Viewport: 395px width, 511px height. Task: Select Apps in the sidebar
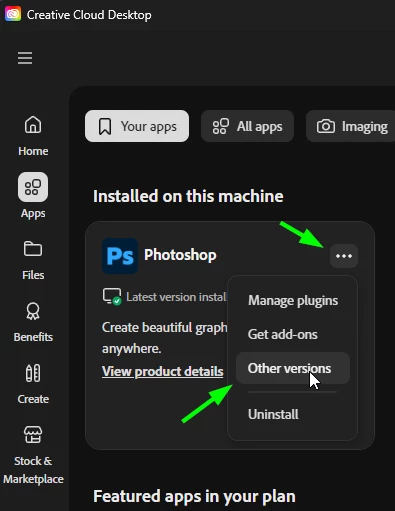33,196
